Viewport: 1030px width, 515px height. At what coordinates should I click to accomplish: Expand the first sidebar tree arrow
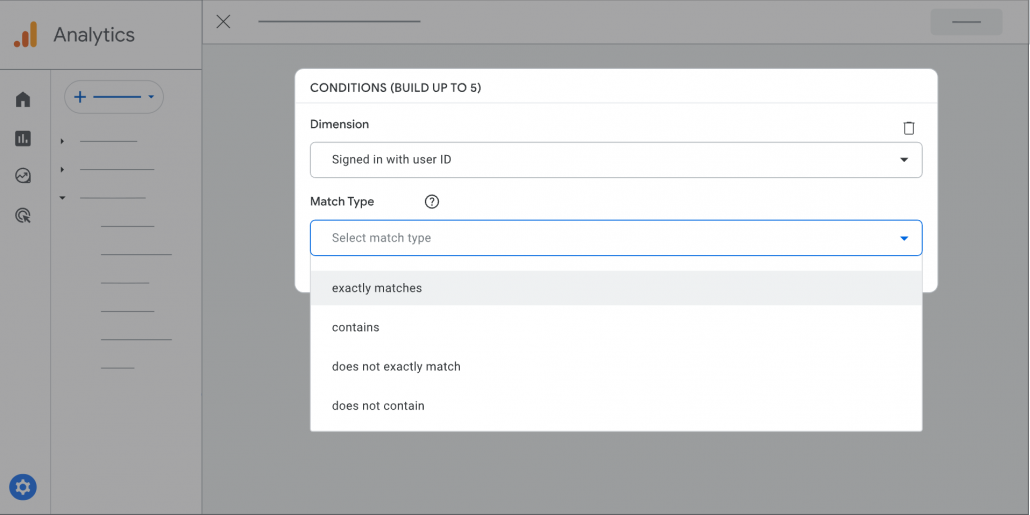62,141
